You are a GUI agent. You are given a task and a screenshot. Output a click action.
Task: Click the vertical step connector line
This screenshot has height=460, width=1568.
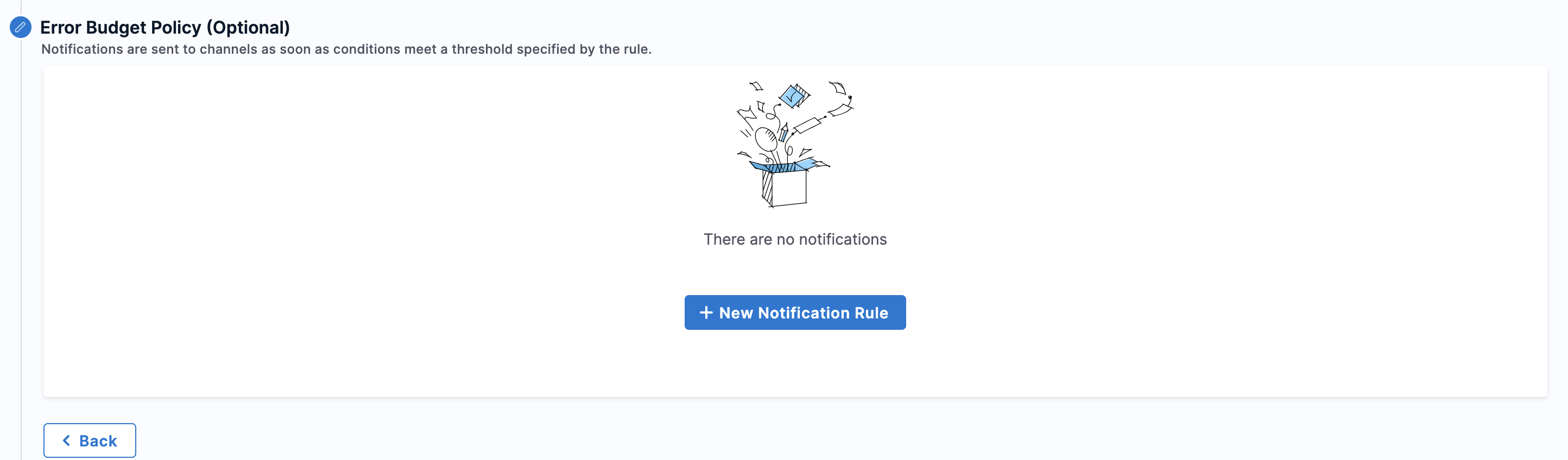21,244
